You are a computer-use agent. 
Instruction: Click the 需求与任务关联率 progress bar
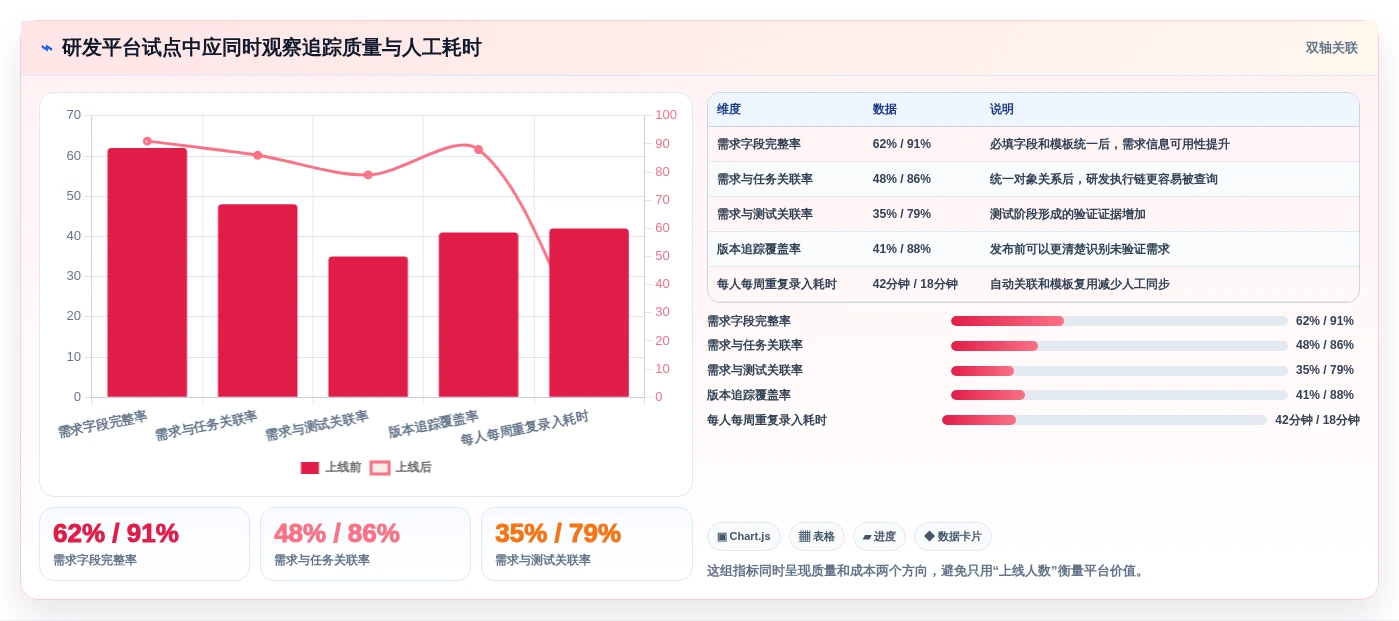(x=1119, y=345)
